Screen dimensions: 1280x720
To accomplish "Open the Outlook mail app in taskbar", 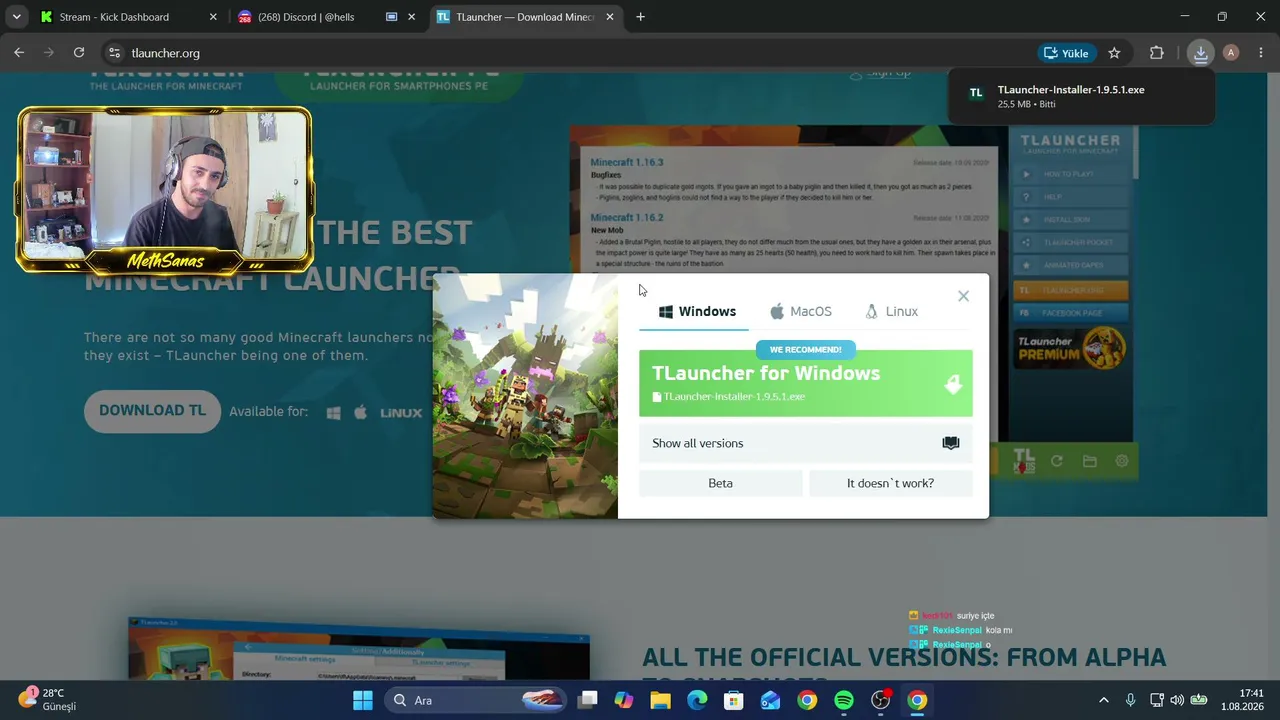I will coord(770,700).
